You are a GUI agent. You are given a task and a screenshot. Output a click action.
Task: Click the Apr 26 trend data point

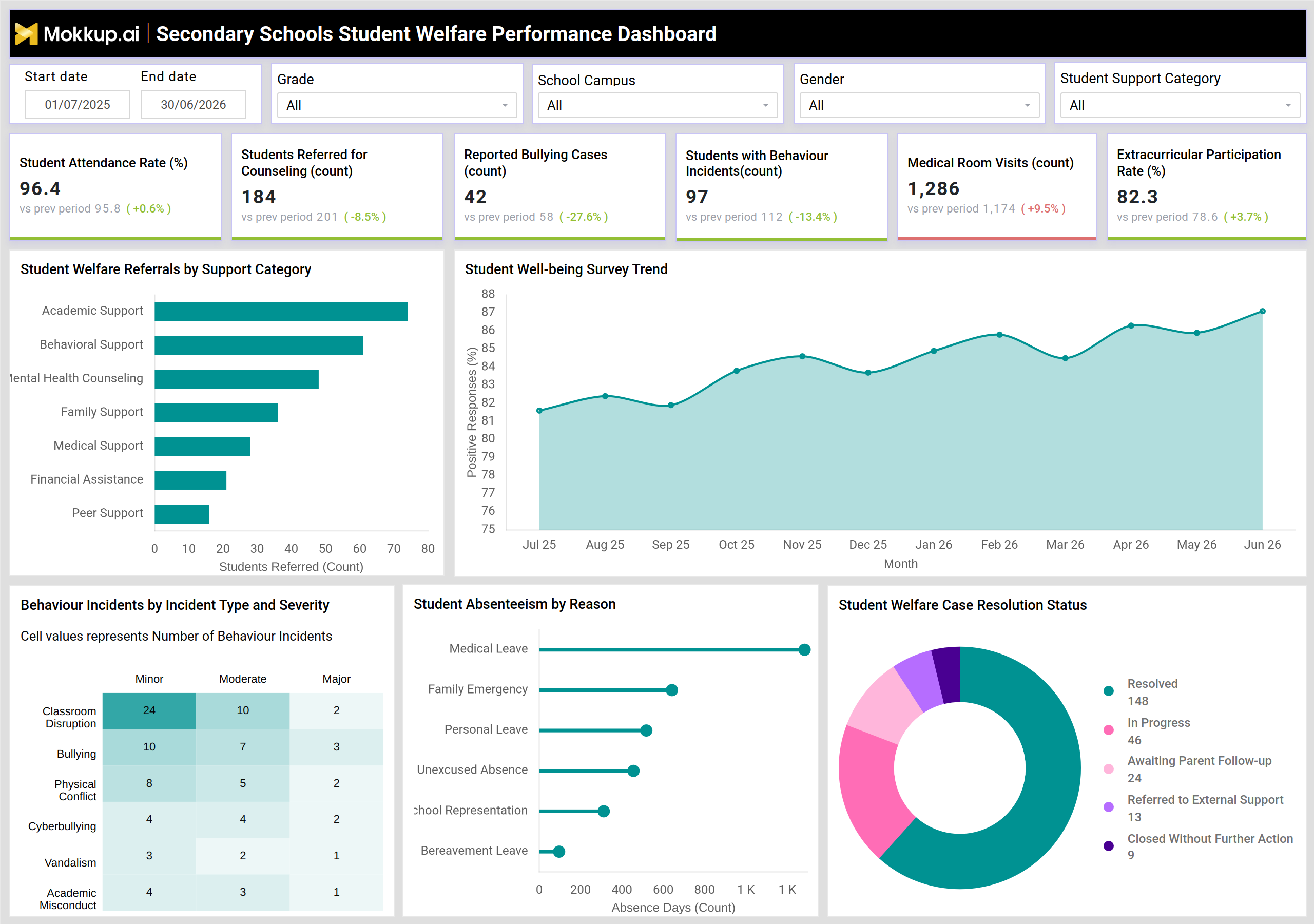point(1131,326)
